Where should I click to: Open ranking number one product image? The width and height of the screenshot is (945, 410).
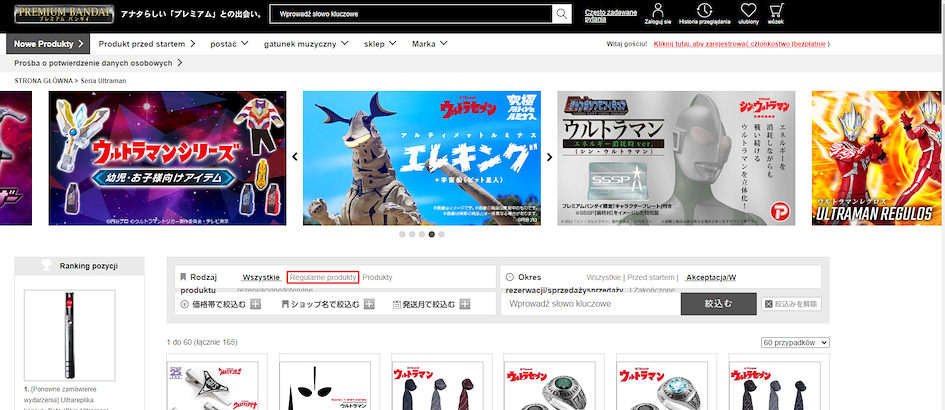(x=69, y=335)
